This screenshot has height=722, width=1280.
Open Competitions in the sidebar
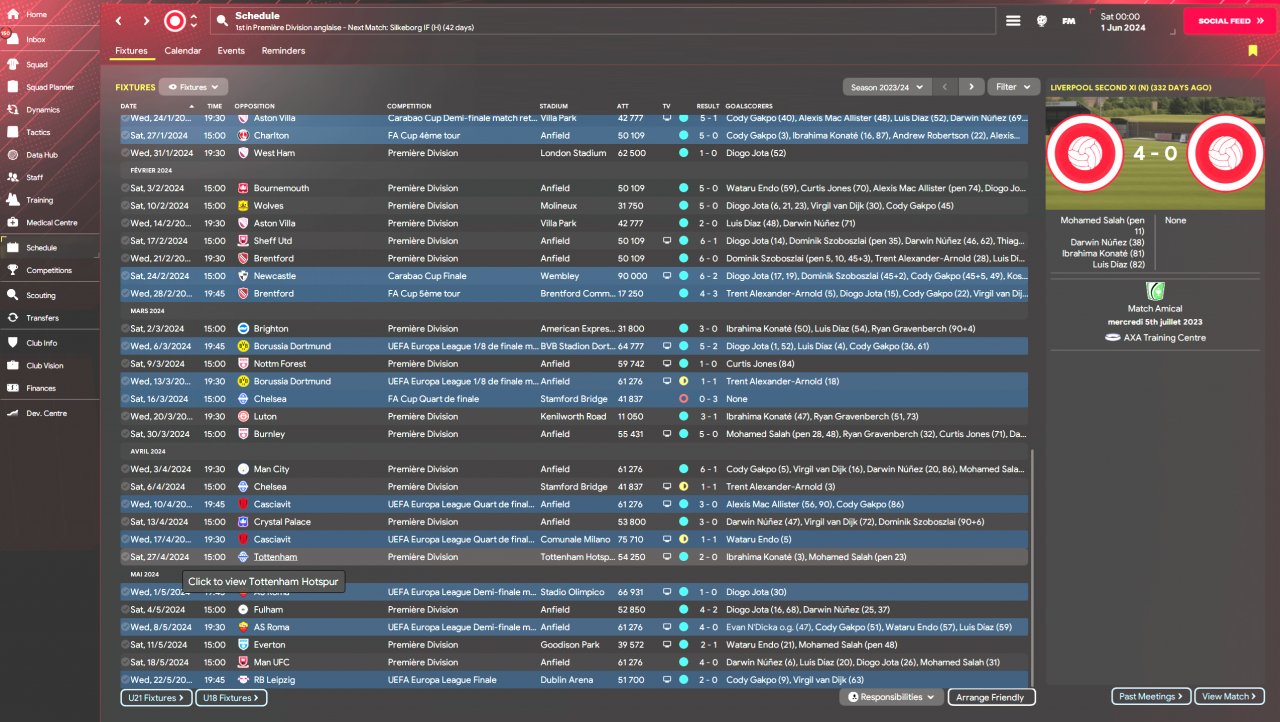[x=49, y=270]
